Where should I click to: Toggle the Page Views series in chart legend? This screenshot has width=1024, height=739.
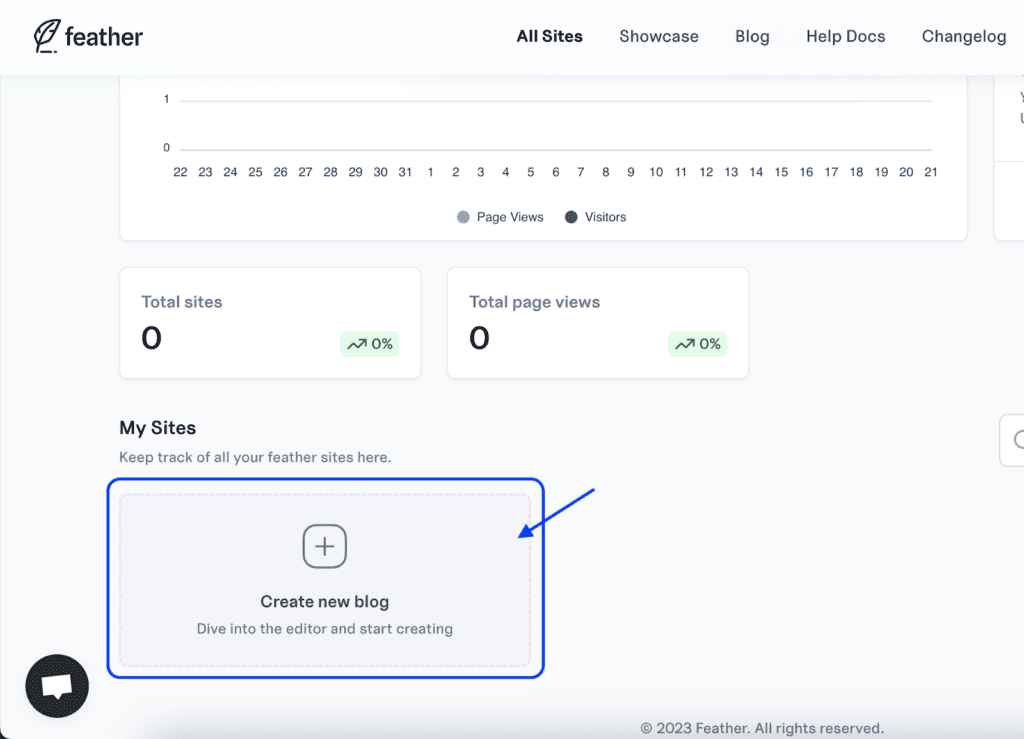coord(500,217)
